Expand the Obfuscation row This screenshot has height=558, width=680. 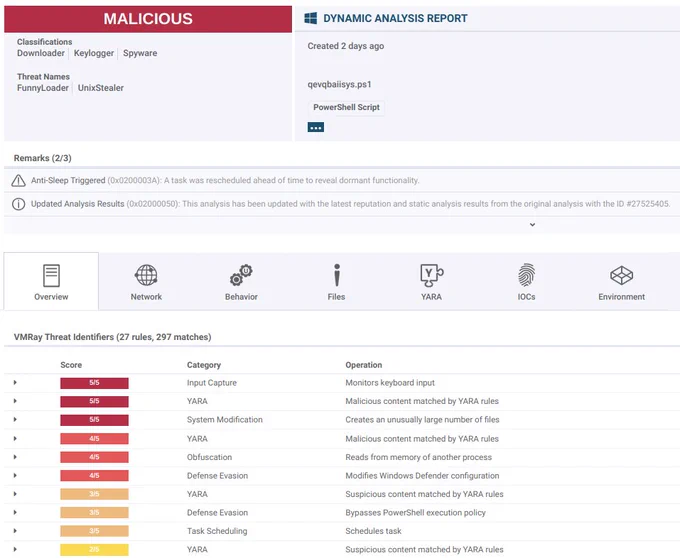tap(15, 457)
